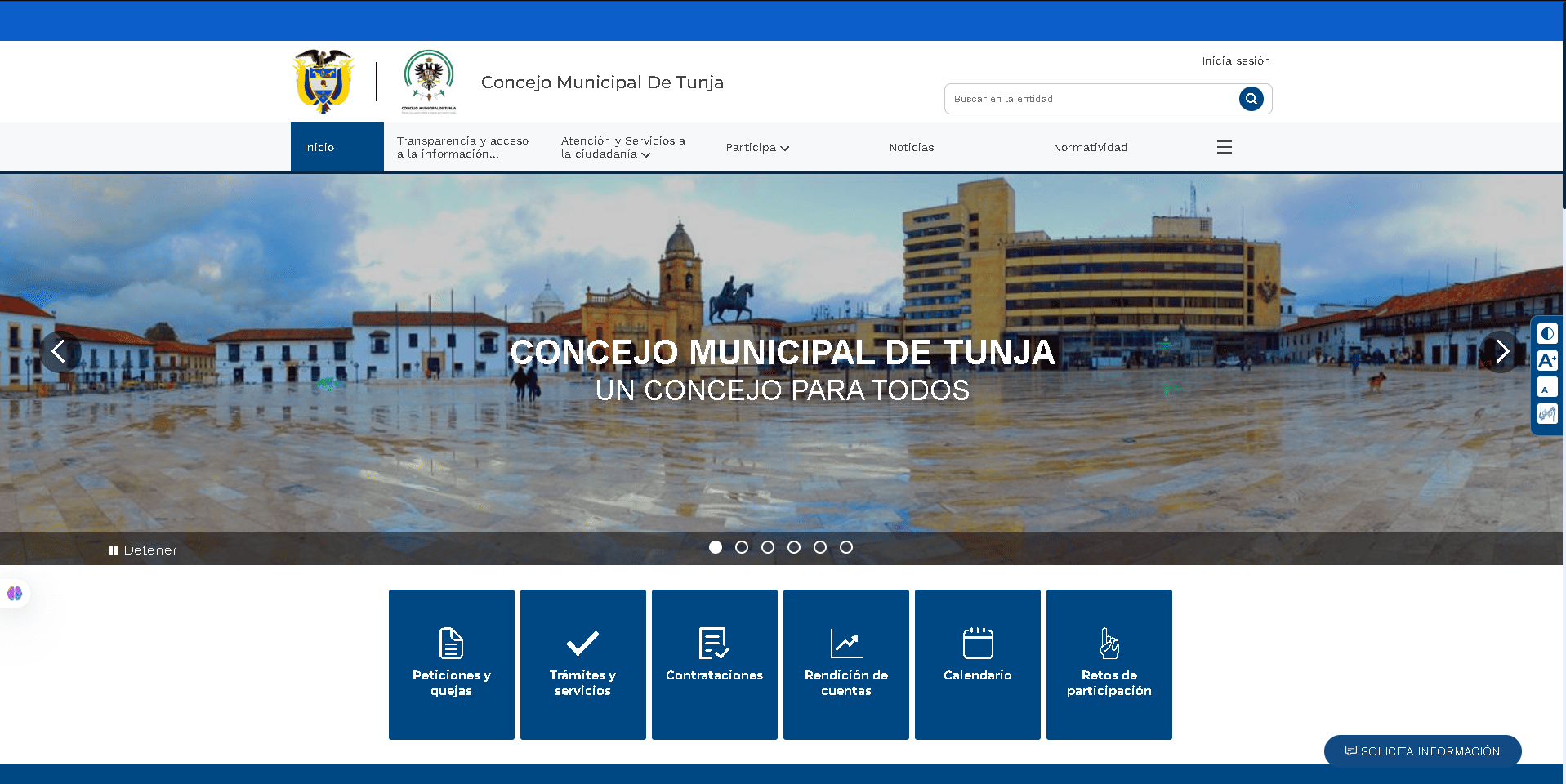Toggle high contrast accessibility mode
Viewport: 1566px width, 784px height.
[x=1547, y=333]
